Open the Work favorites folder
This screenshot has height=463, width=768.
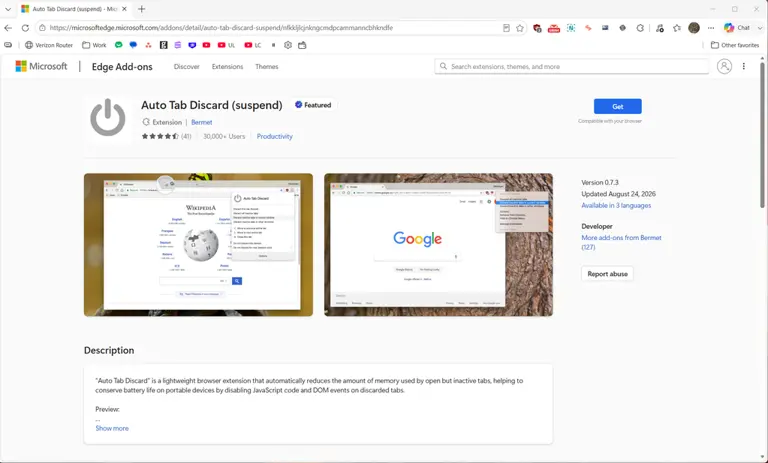point(94,45)
